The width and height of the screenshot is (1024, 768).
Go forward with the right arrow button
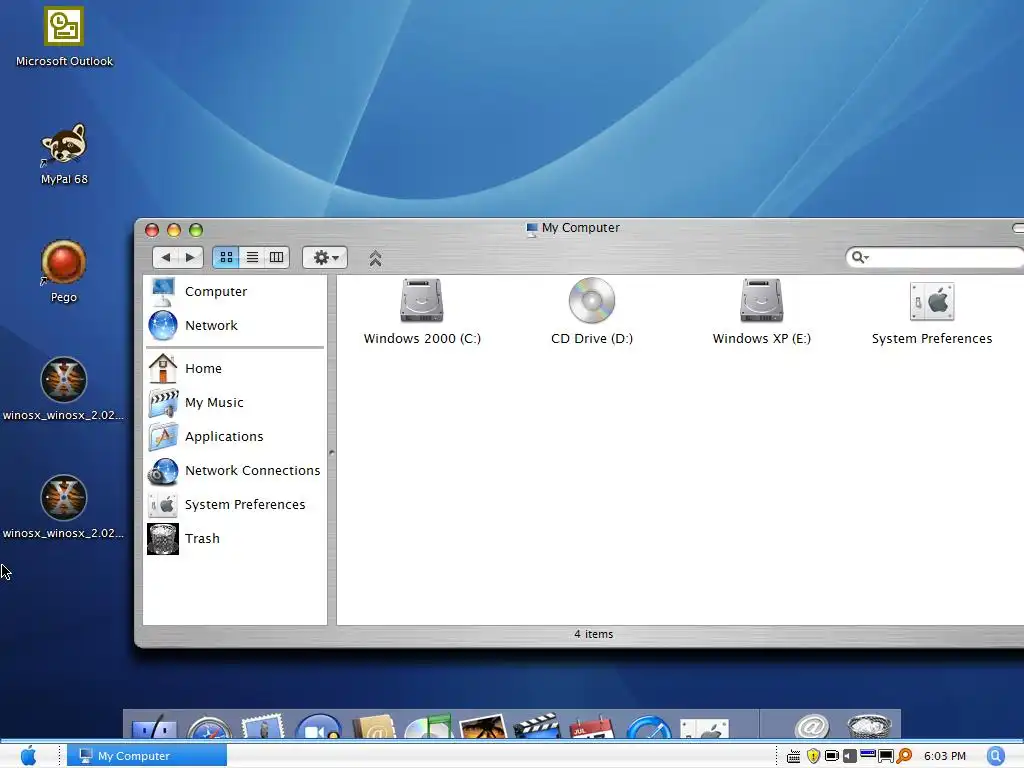pyautogui.click(x=191, y=257)
